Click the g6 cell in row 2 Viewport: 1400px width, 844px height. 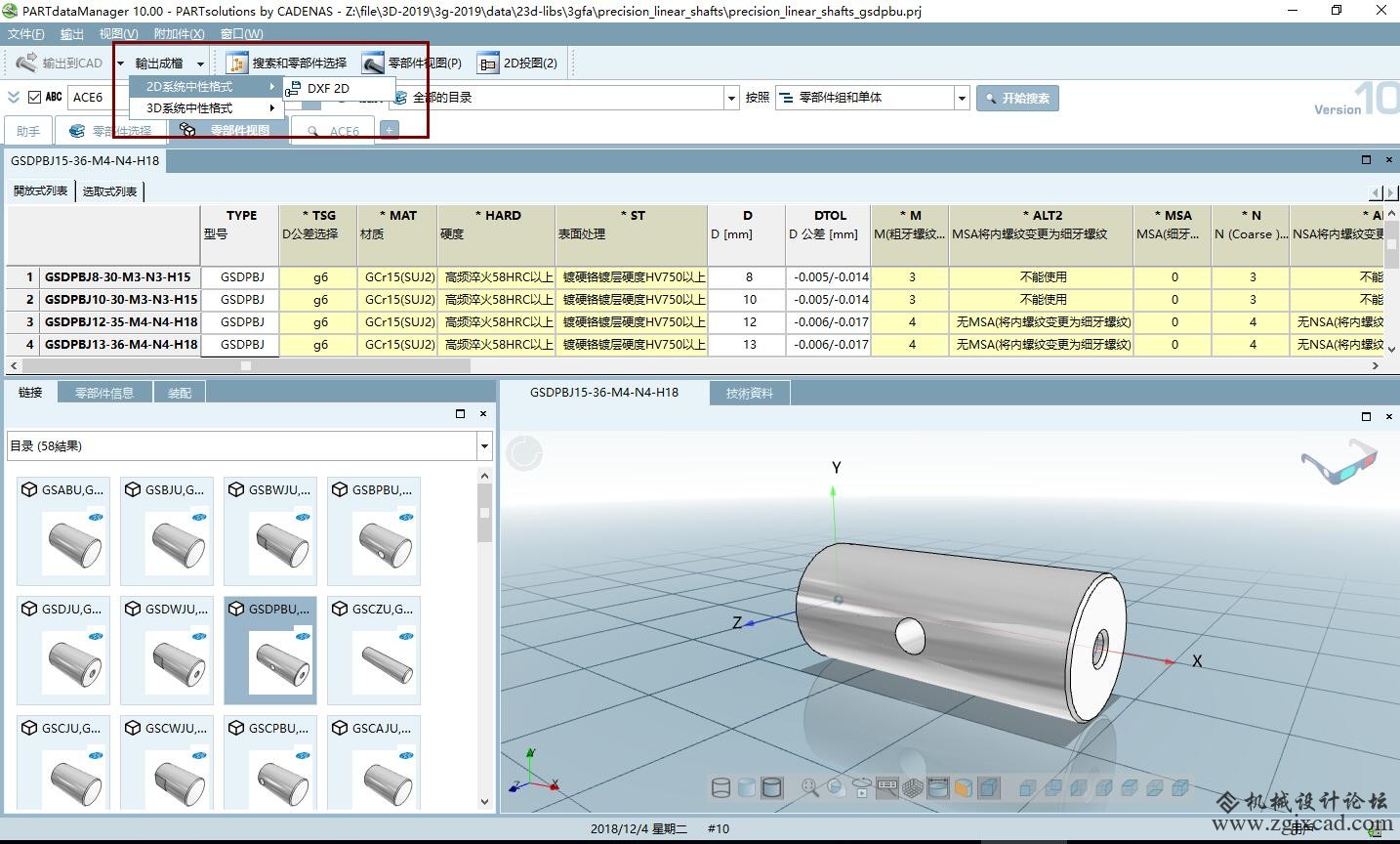click(320, 300)
